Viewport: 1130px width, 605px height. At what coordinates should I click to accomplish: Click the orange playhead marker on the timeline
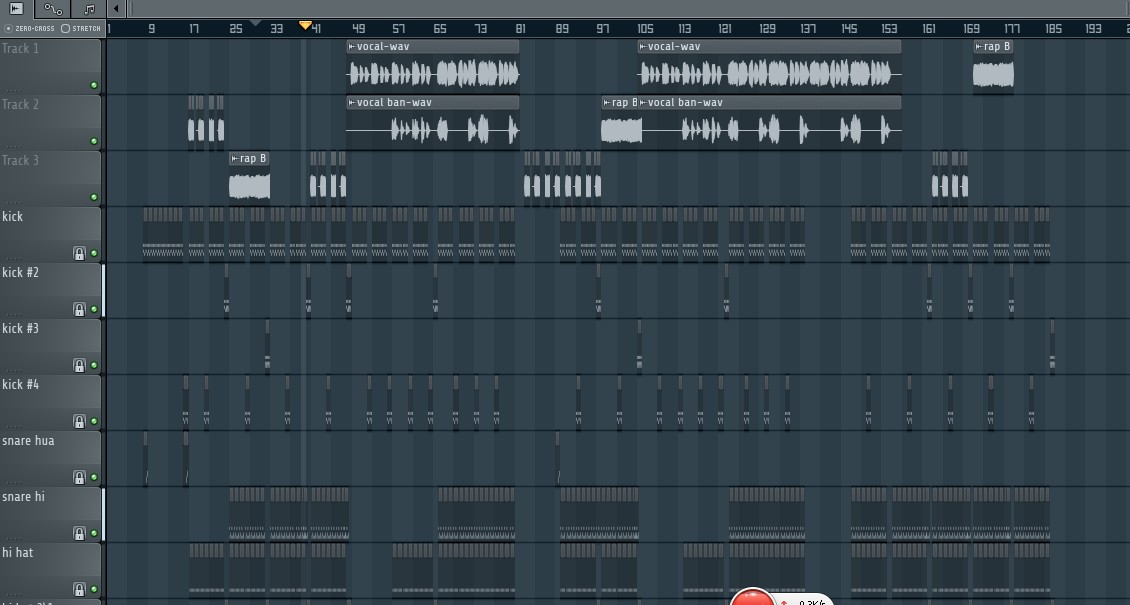click(x=306, y=26)
